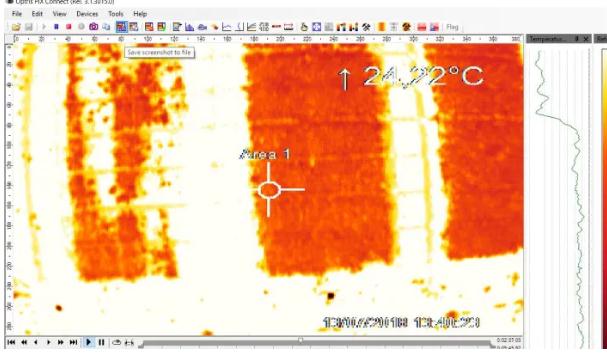607x364 pixels.
Task: Toggle the Play button in playback bar
Action: pos(88,342)
